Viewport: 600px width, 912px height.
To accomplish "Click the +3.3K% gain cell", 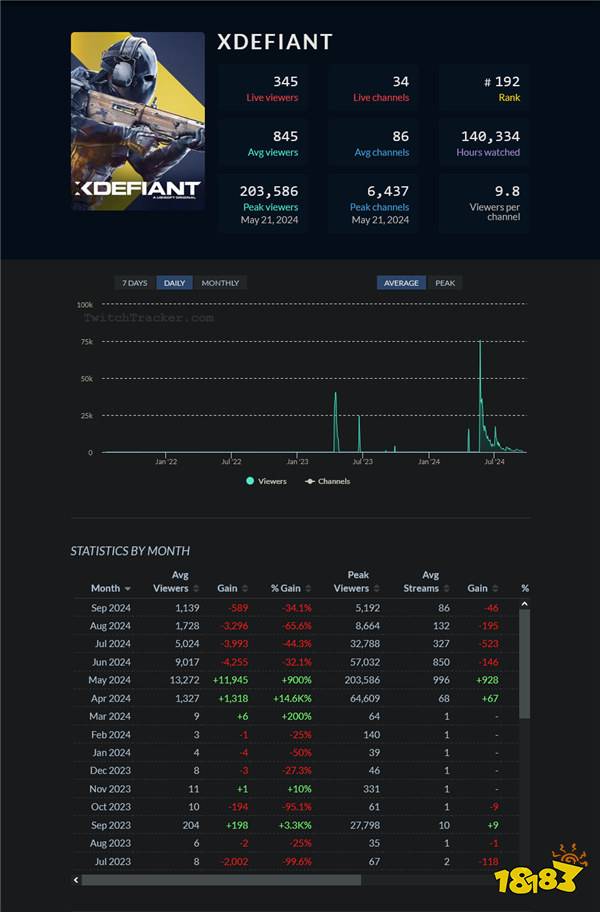I will click(x=295, y=825).
